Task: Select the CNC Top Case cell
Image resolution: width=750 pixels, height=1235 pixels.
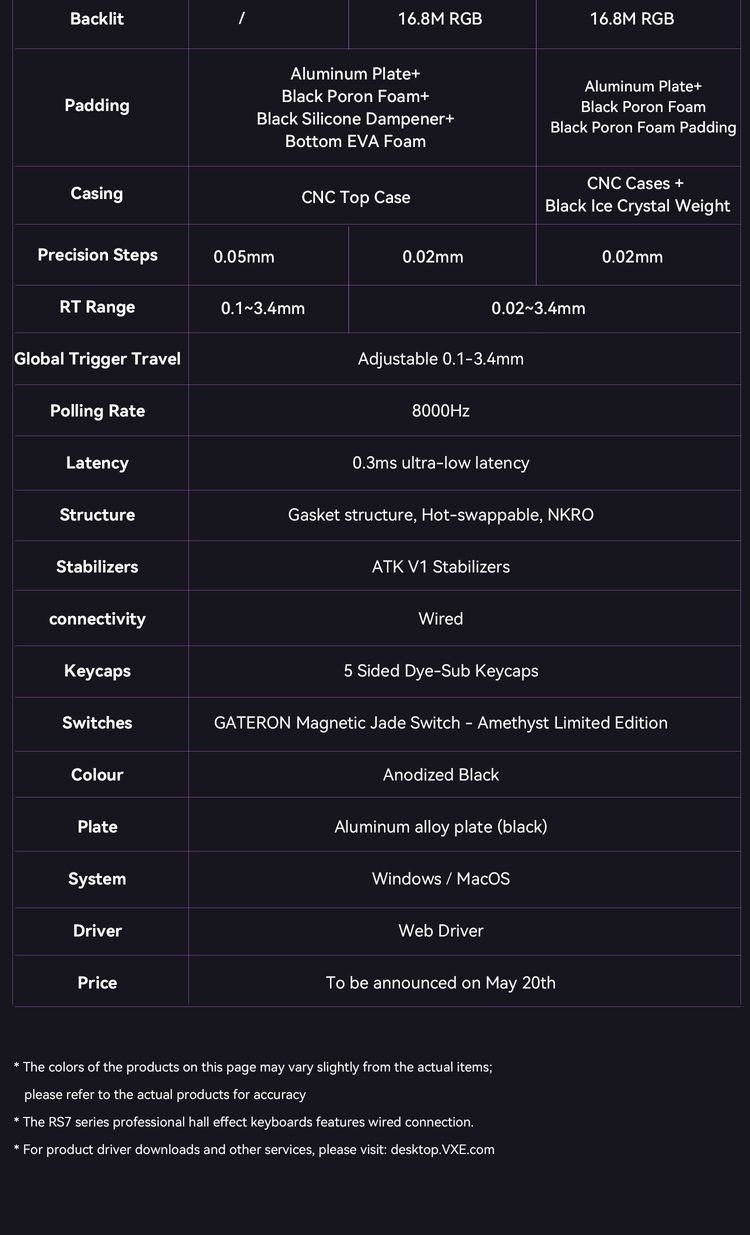Action: [x=356, y=197]
